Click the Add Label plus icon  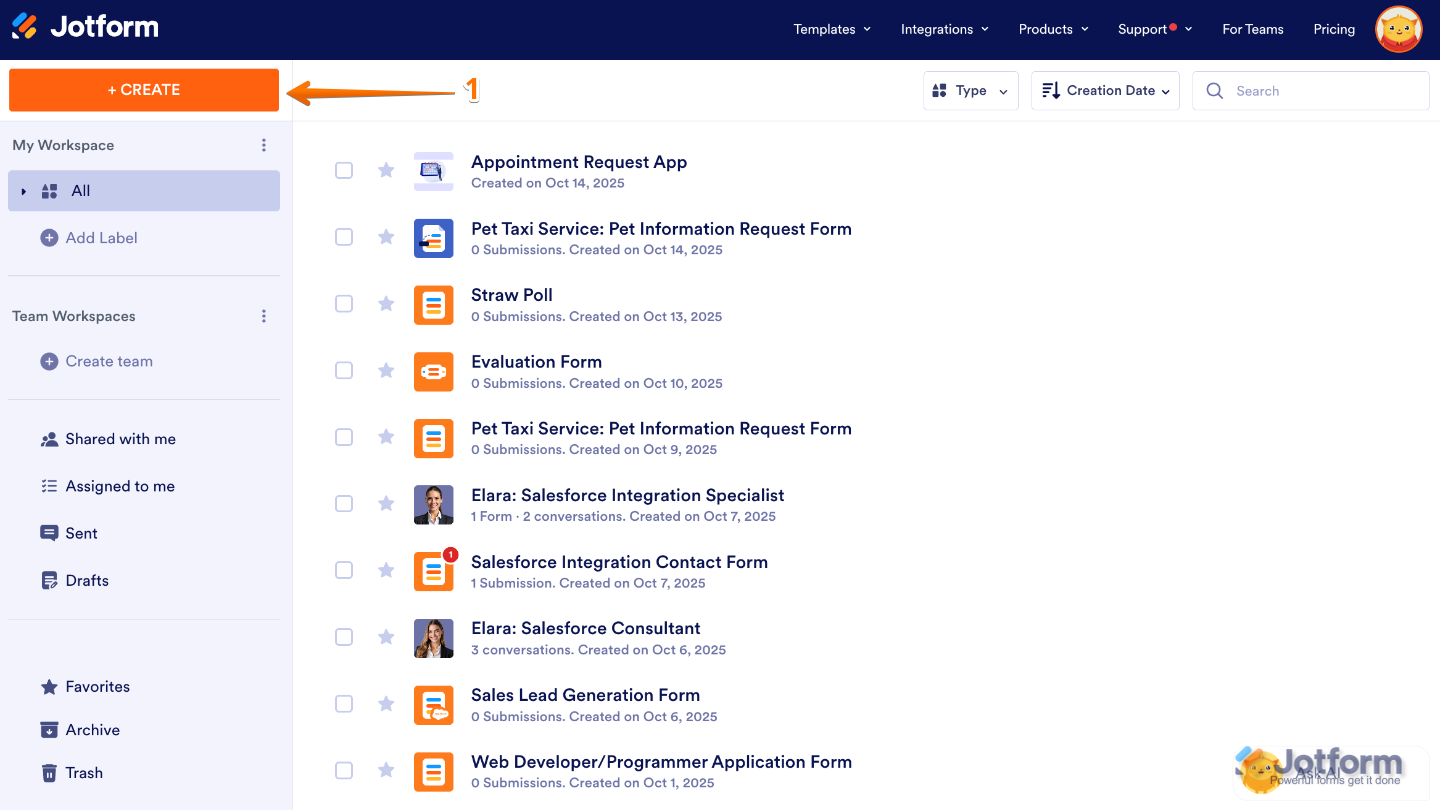pos(48,238)
